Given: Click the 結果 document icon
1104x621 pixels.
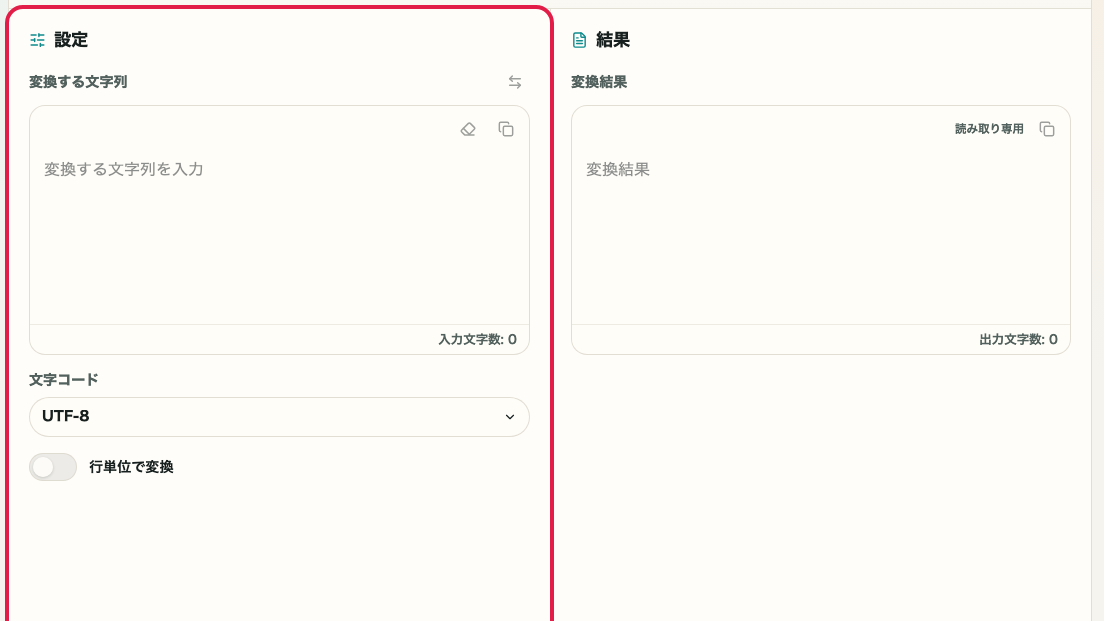Looking at the screenshot, I should [x=579, y=40].
